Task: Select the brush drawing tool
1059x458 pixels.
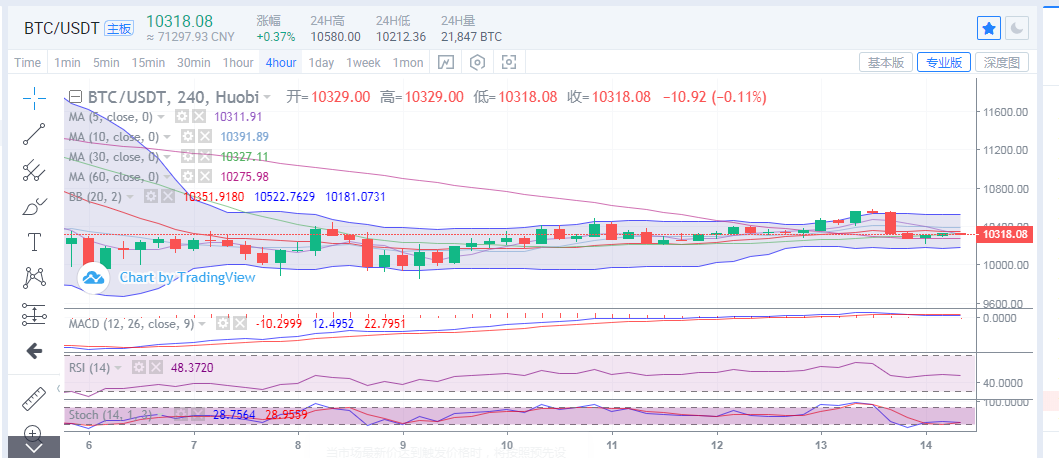Action: 34,206
